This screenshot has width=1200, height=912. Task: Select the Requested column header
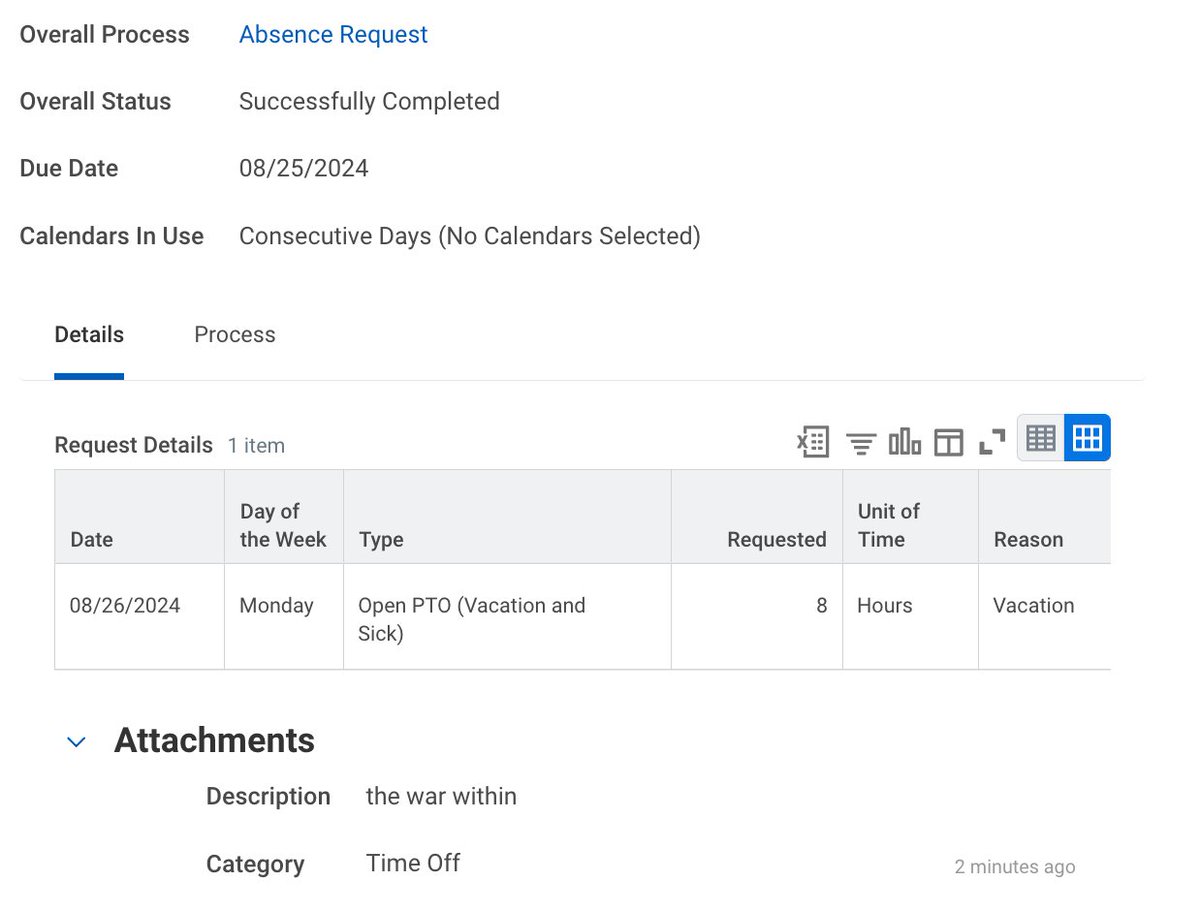(757, 517)
